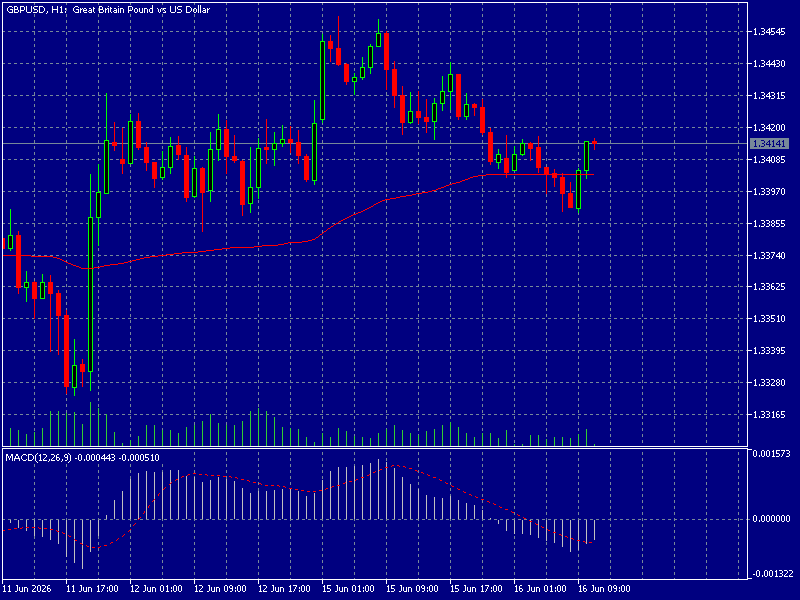
Task: Click the GBPUSD, H1 chart title text
Action: point(108,10)
